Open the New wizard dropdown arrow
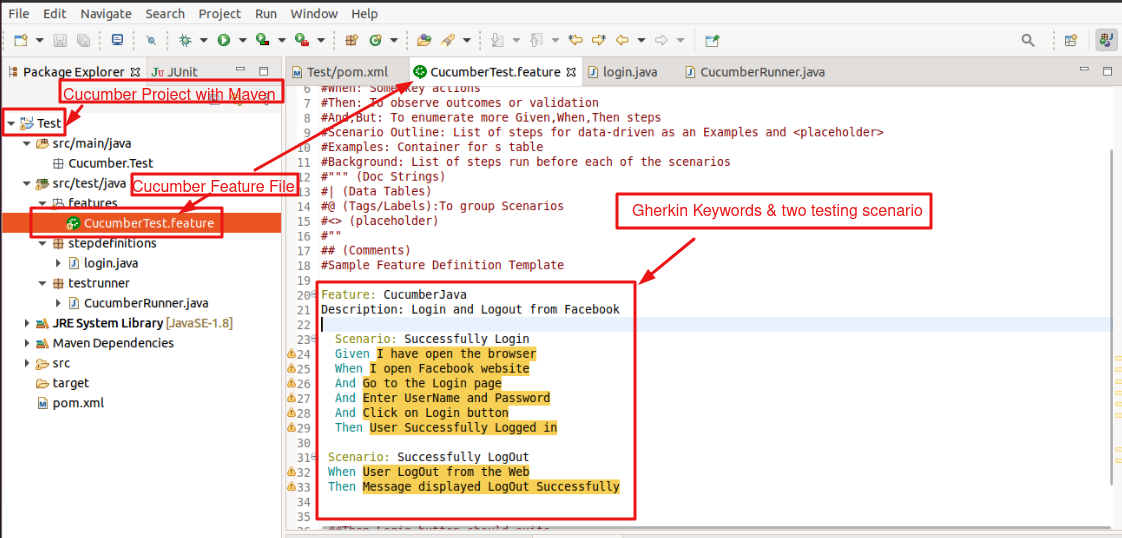1122x538 pixels. coord(39,41)
